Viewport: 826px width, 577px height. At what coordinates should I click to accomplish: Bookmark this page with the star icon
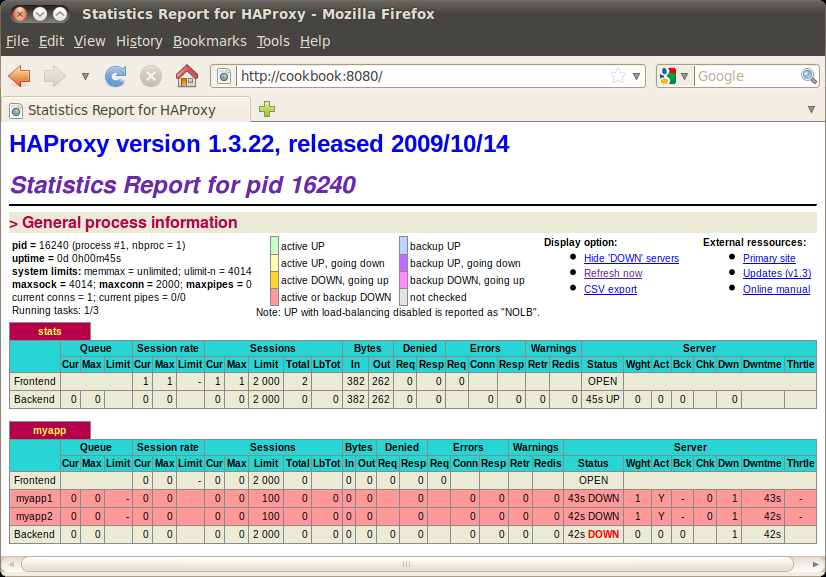(618, 76)
